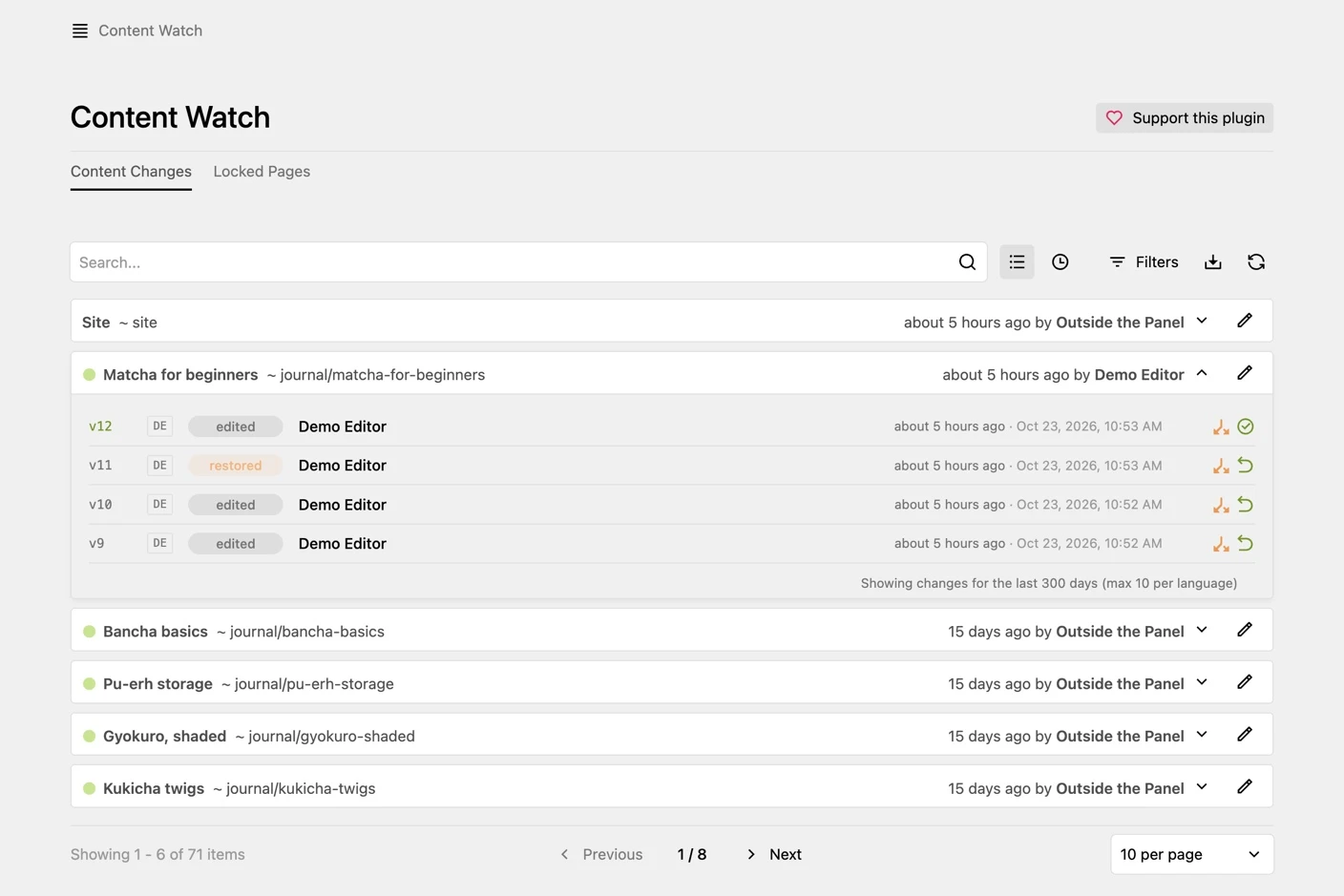Screen dimensions: 1344x896
Task: Edit Gyokuro, shaded pencil icon
Action: click(1245, 735)
